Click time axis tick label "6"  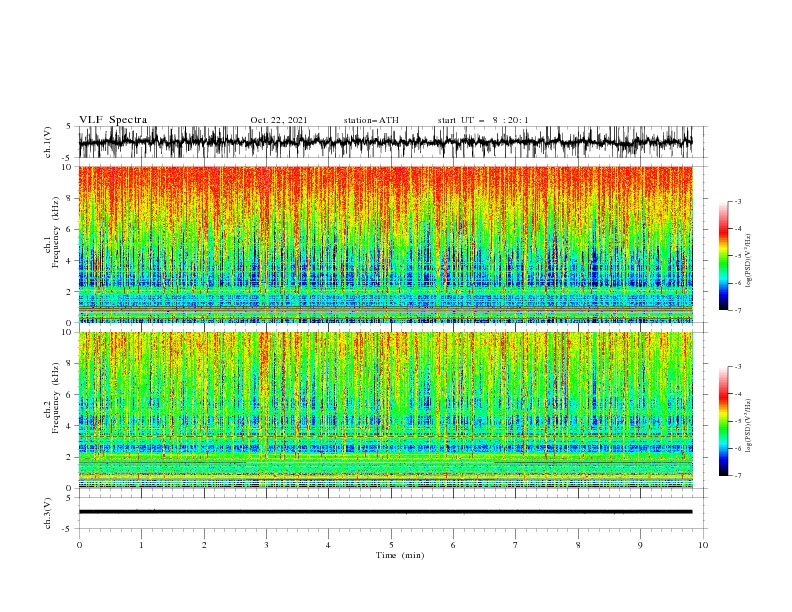tap(453, 545)
